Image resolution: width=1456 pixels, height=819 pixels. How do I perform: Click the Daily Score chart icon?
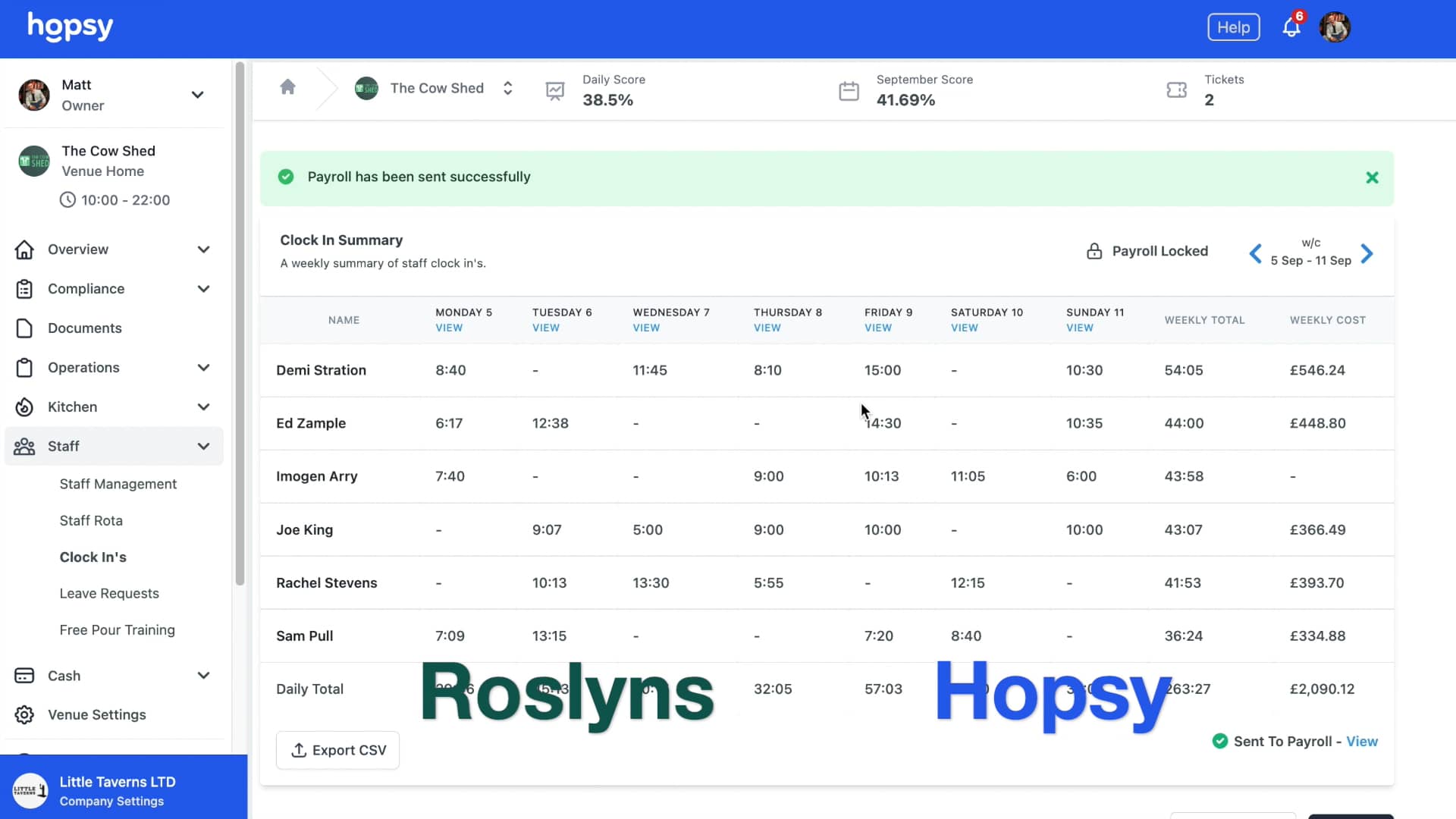(x=555, y=90)
